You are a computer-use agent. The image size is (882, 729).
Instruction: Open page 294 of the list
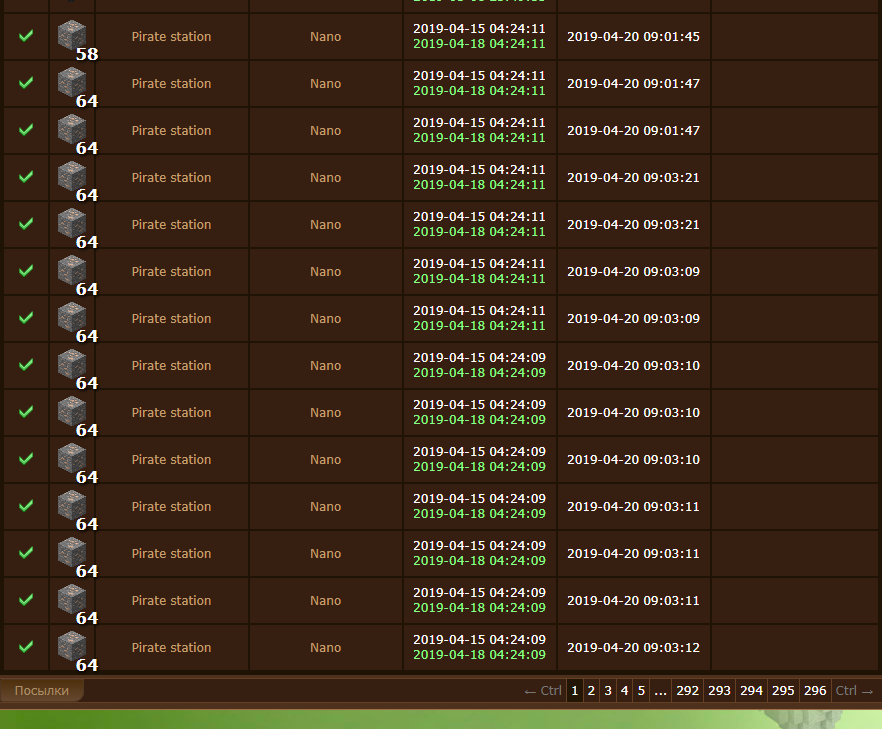point(751,691)
